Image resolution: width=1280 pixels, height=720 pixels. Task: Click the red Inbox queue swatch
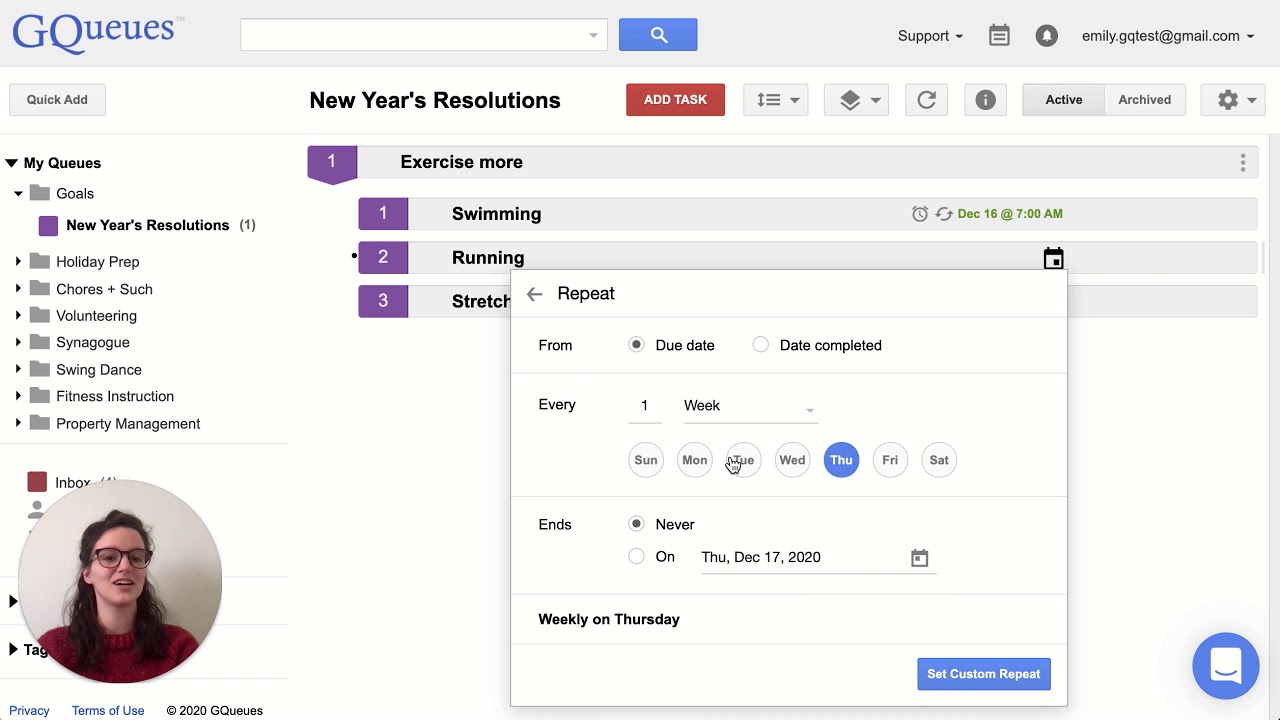pyautogui.click(x=37, y=482)
